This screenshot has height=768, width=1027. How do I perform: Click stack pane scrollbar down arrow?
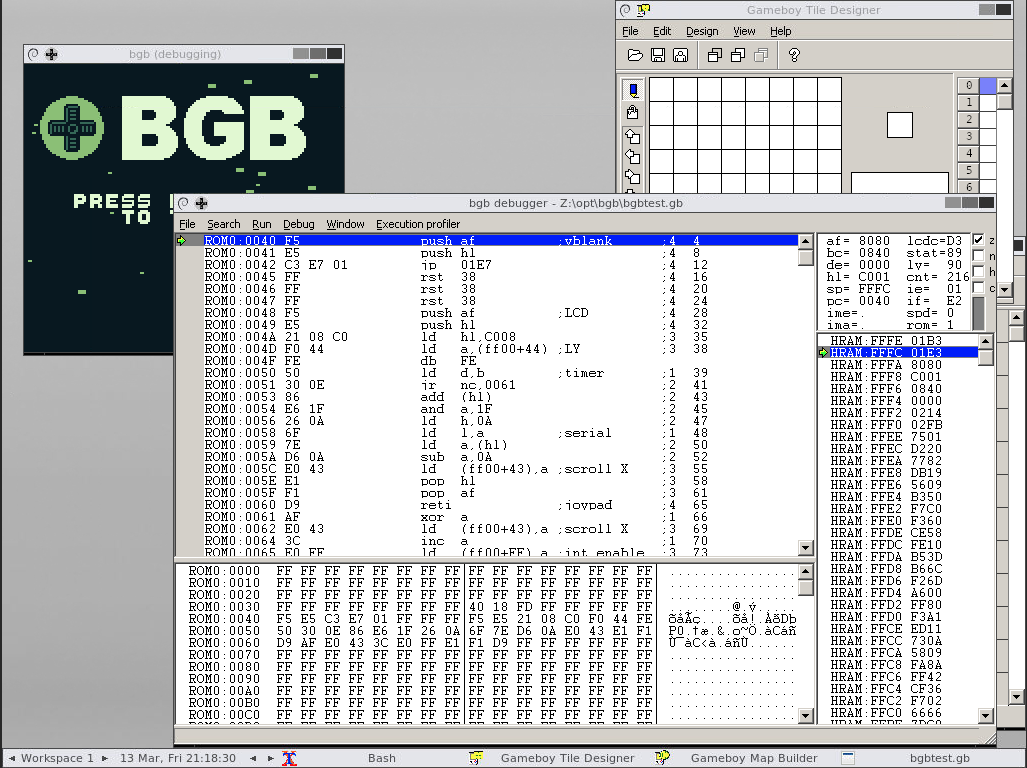[x=985, y=716]
